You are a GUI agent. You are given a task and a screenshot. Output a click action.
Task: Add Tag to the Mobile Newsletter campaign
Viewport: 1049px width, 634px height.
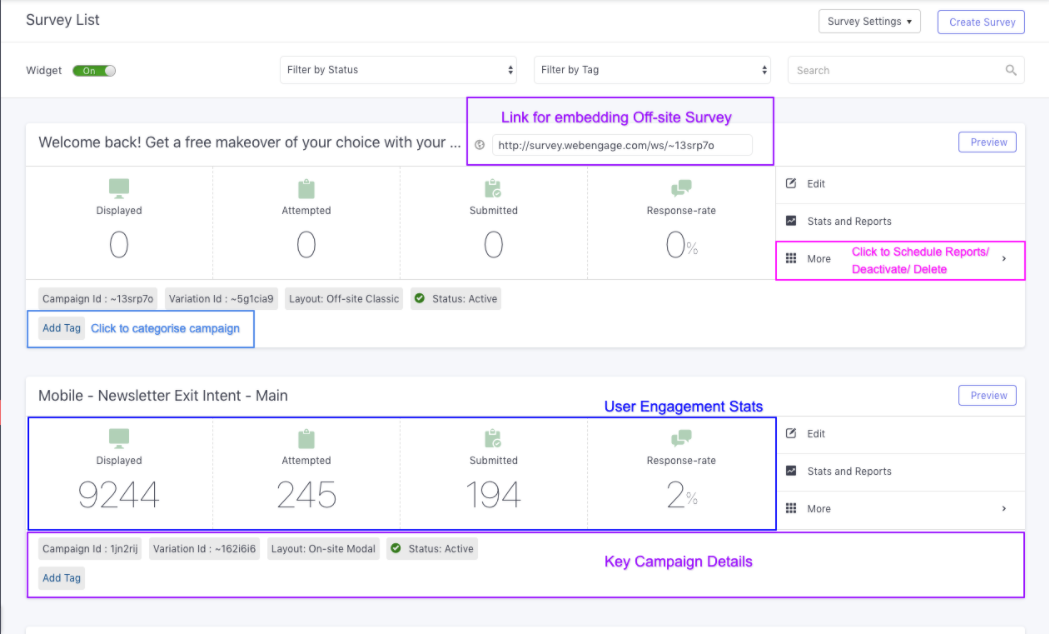[x=62, y=578]
